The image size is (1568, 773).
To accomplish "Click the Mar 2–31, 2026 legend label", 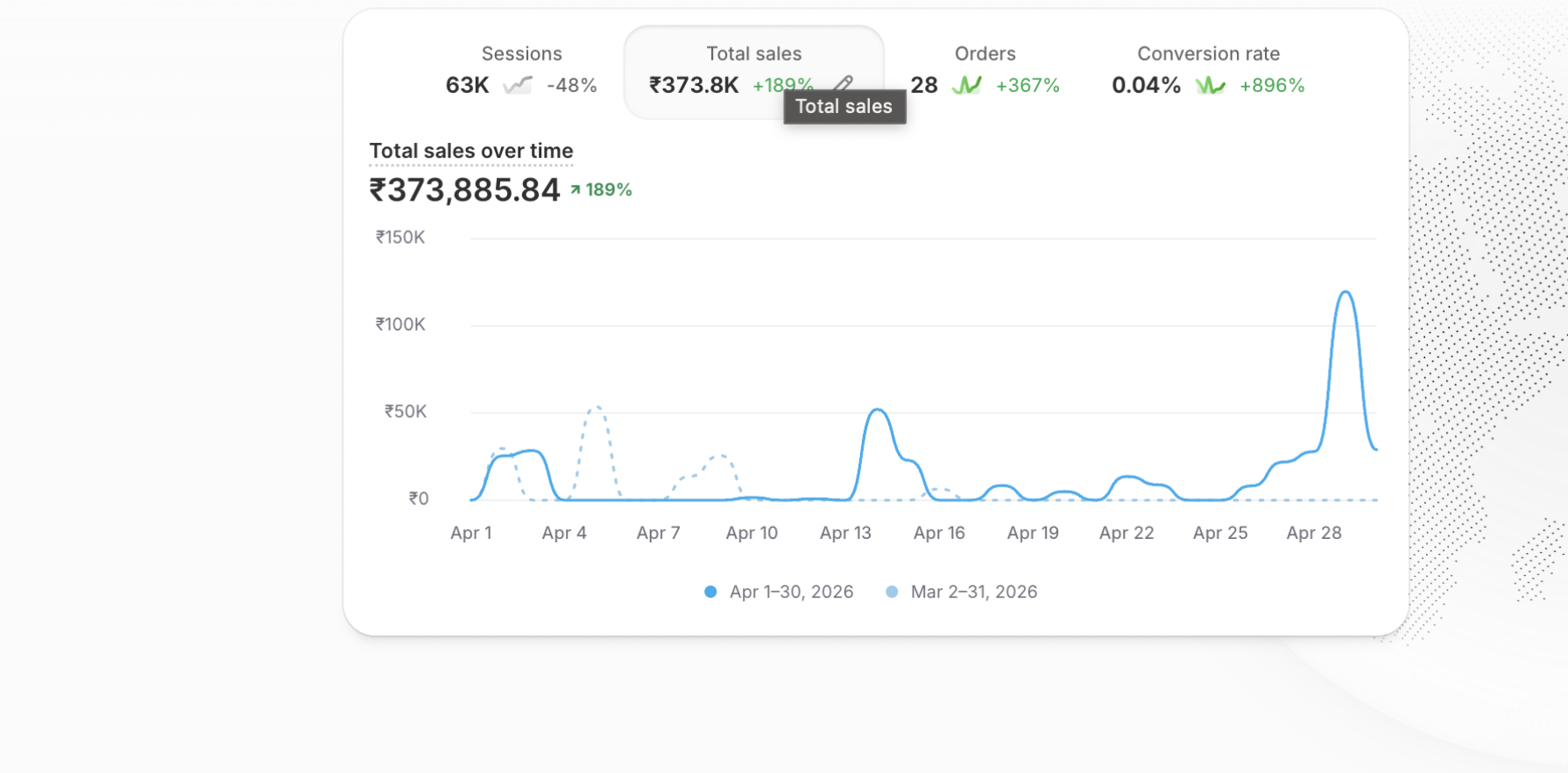I will click(974, 592).
